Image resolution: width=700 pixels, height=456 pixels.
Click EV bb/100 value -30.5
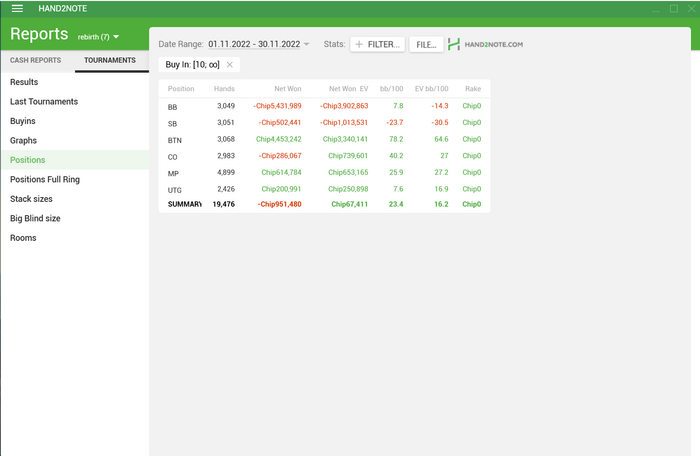[440, 122]
